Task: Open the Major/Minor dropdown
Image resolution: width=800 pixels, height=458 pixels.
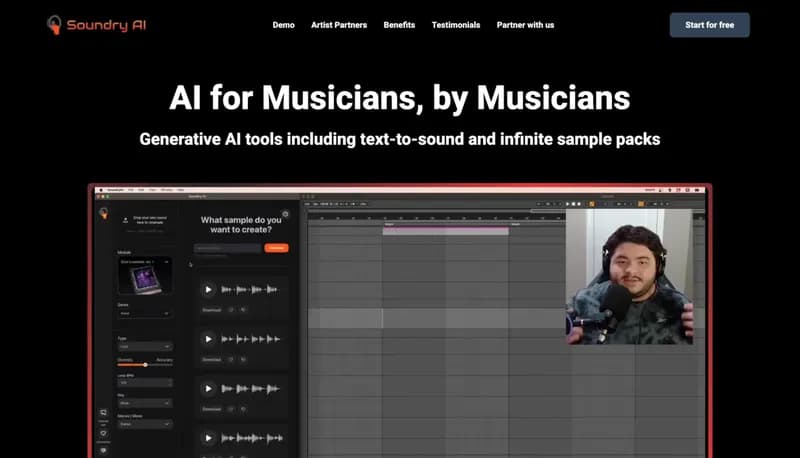Action: tap(145, 424)
